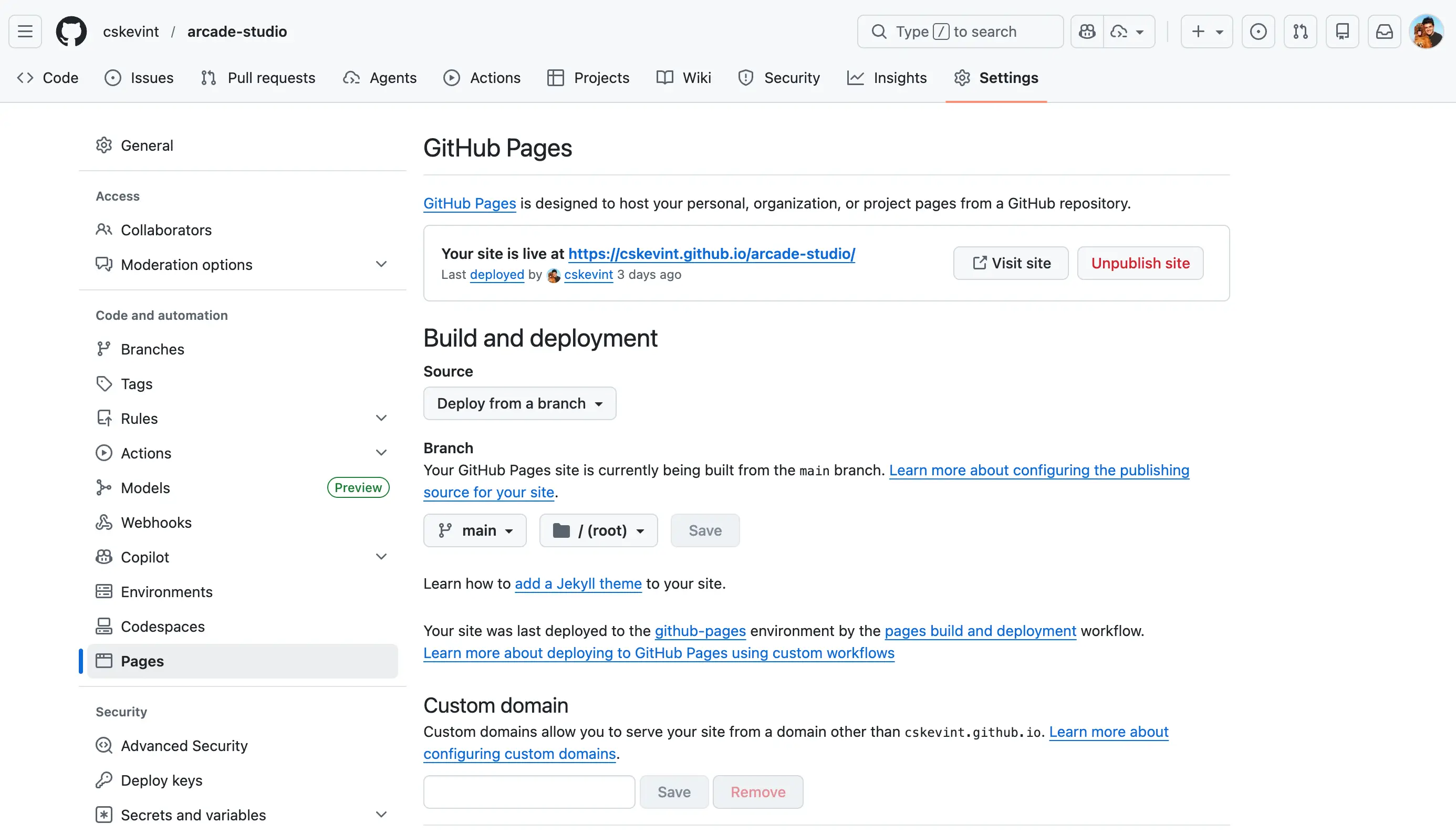Click the Copilot icon in the header

tap(1087, 32)
